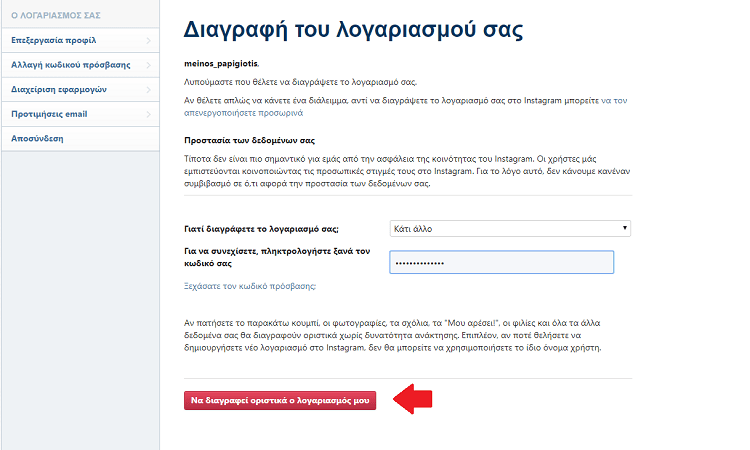Screen dimensions: 750x450
Task: Open Επεξεργασία προφίλ in sidebar
Action: 80,41
